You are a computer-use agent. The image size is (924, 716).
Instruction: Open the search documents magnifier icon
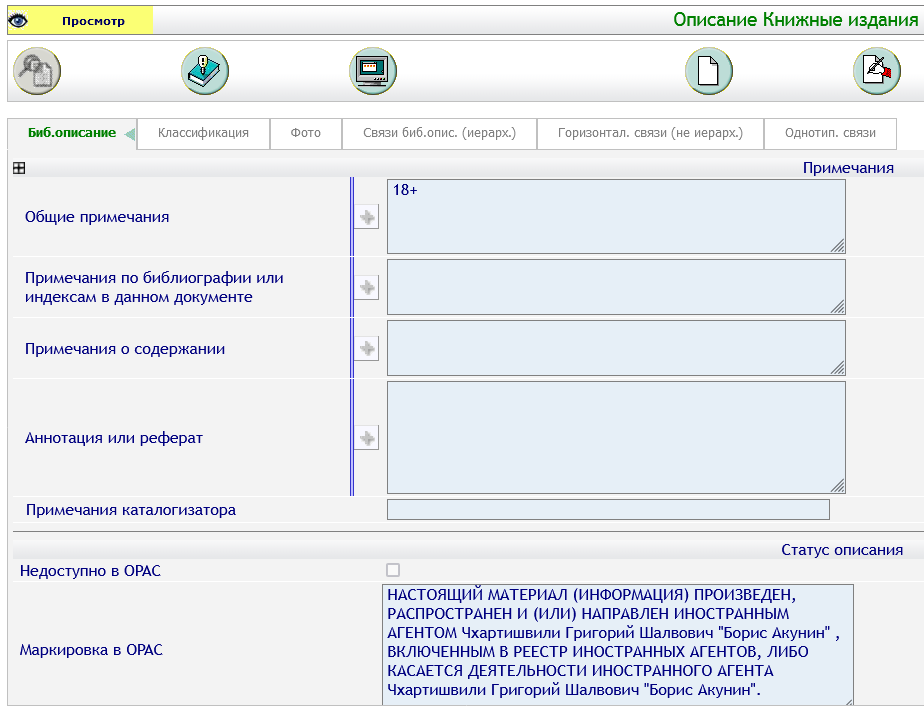point(37,71)
